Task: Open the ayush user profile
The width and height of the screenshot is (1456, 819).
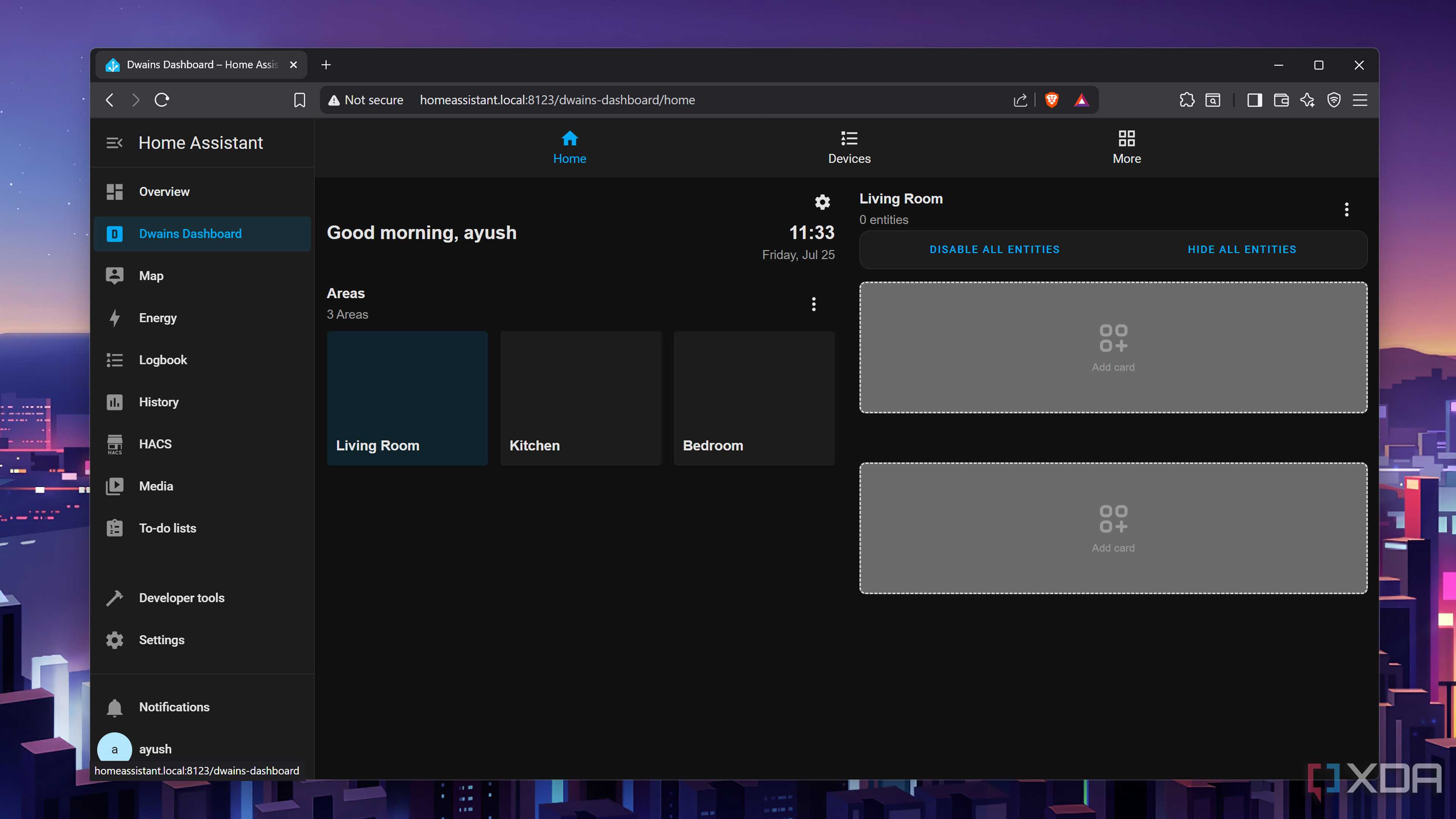Action: tap(202, 749)
